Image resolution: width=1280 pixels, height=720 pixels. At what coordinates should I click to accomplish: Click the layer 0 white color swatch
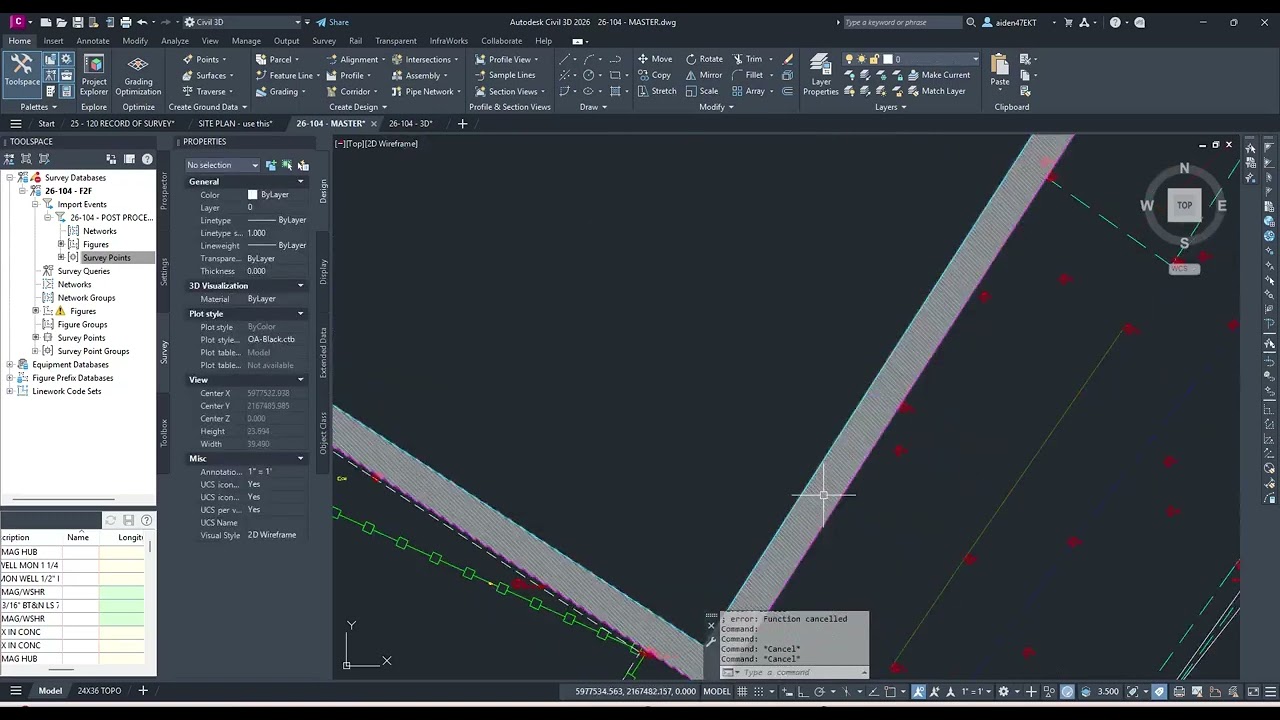887,59
